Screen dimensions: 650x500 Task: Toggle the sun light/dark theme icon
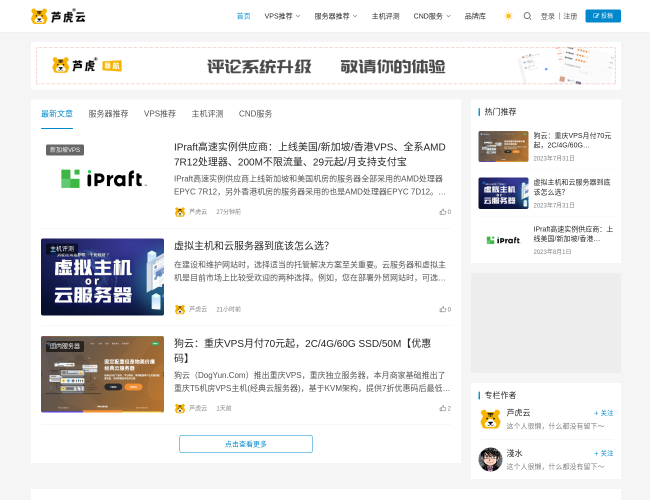508,16
